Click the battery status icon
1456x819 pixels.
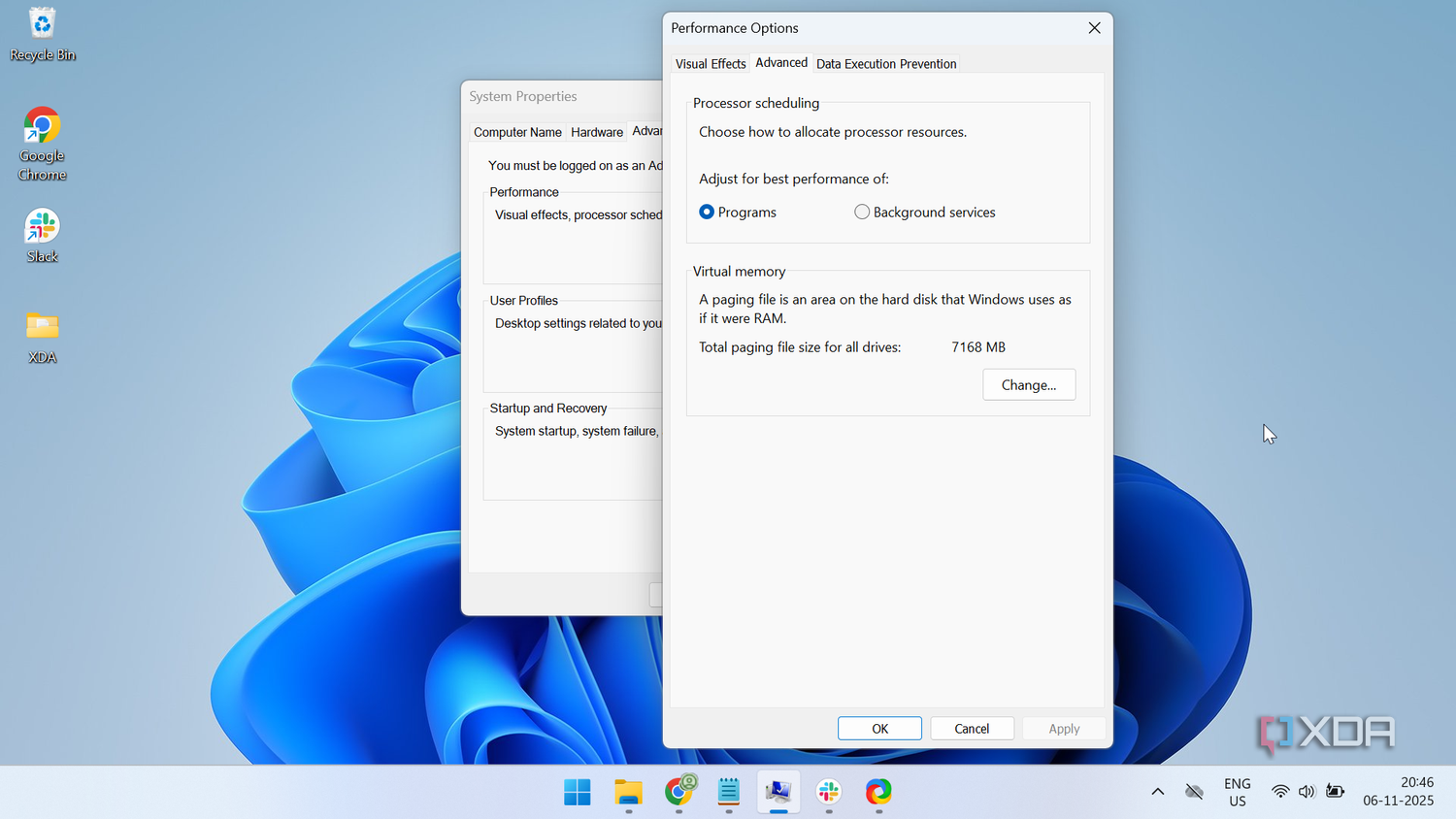(x=1335, y=792)
